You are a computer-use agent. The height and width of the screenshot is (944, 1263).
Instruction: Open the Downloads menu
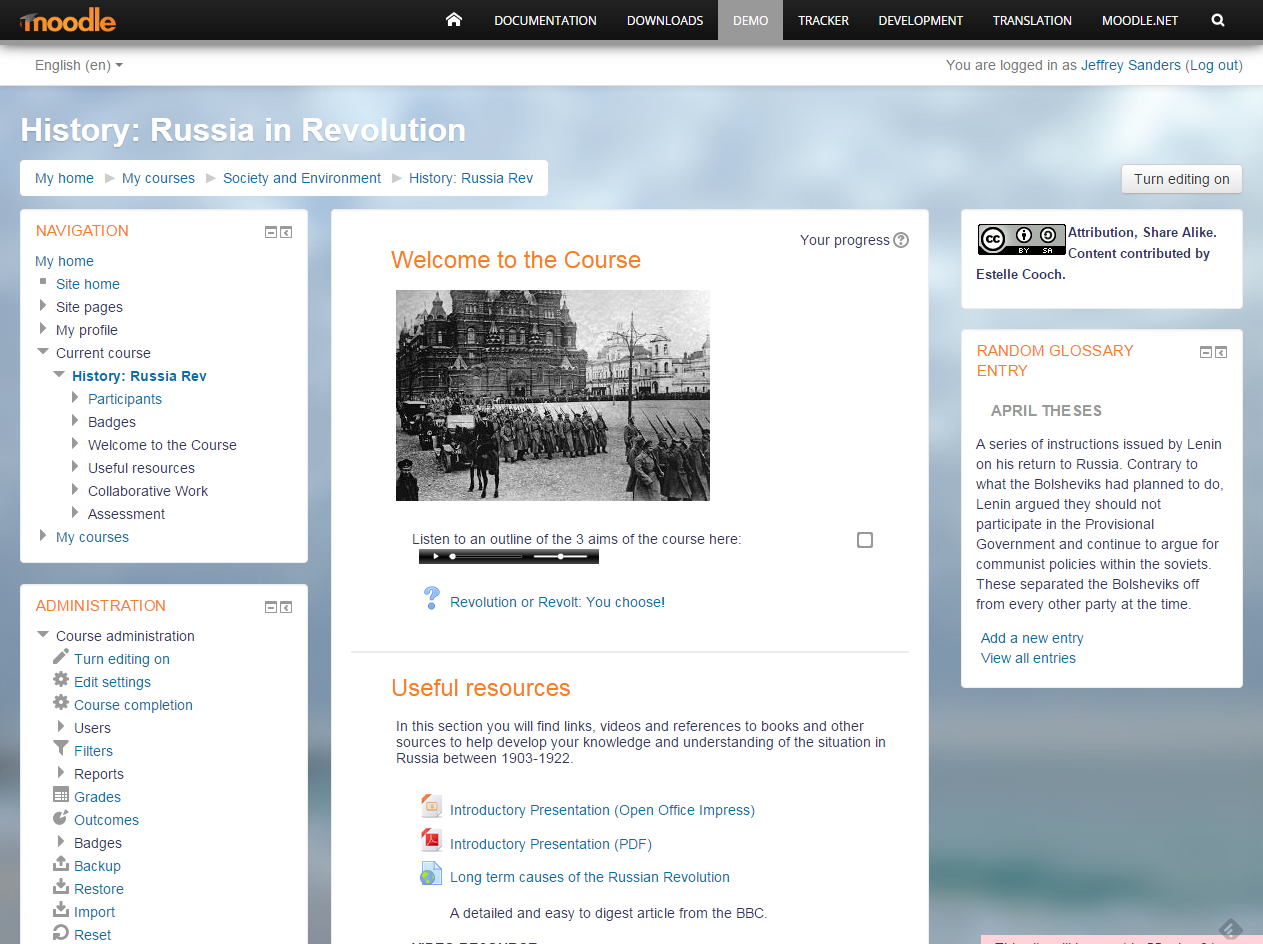click(x=665, y=20)
